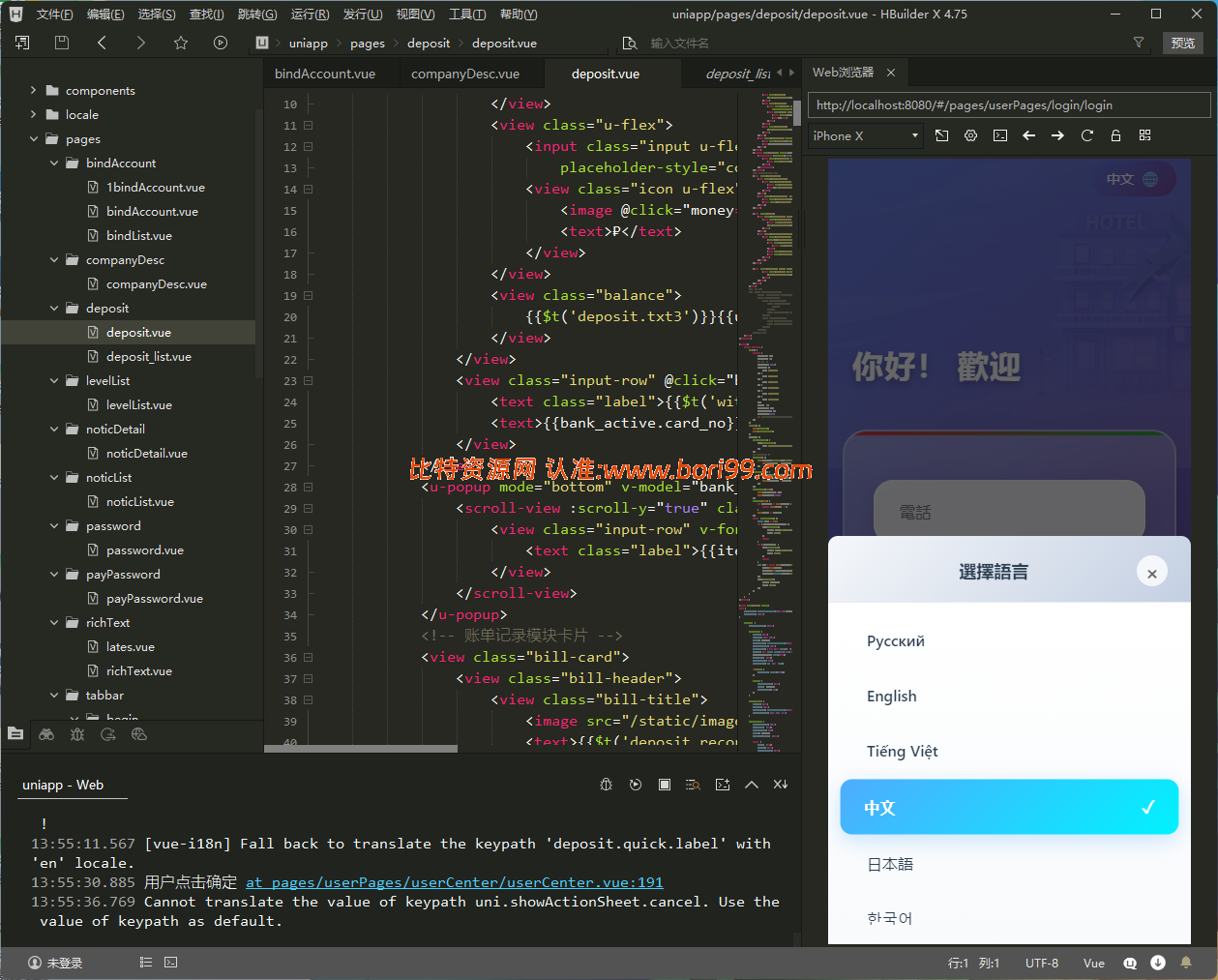Click the filter funnel icon in toolbar
Image resolution: width=1218 pixels, height=980 pixels.
tap(1139, 43)
